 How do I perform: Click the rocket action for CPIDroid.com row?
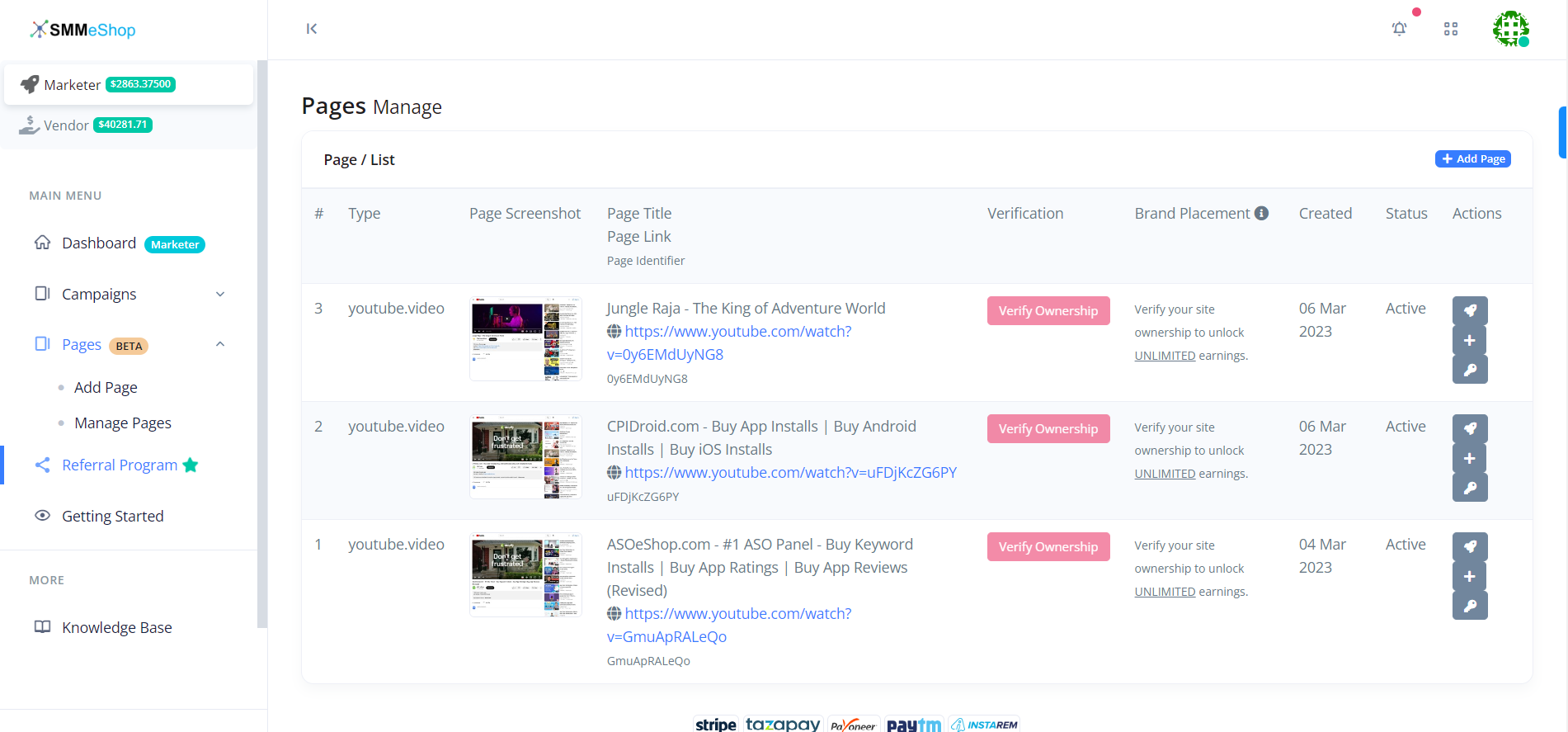coord(1470,428)
